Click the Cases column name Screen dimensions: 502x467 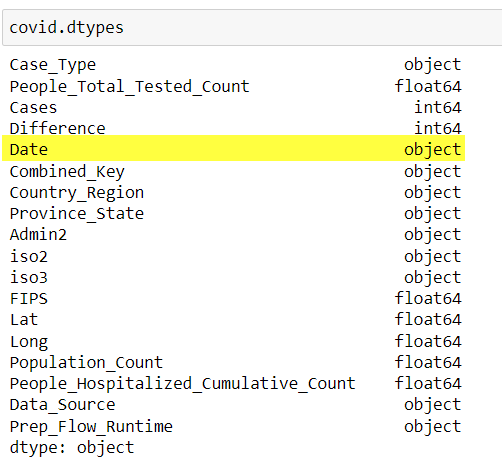pyautogui.click(x=33, y=108)
